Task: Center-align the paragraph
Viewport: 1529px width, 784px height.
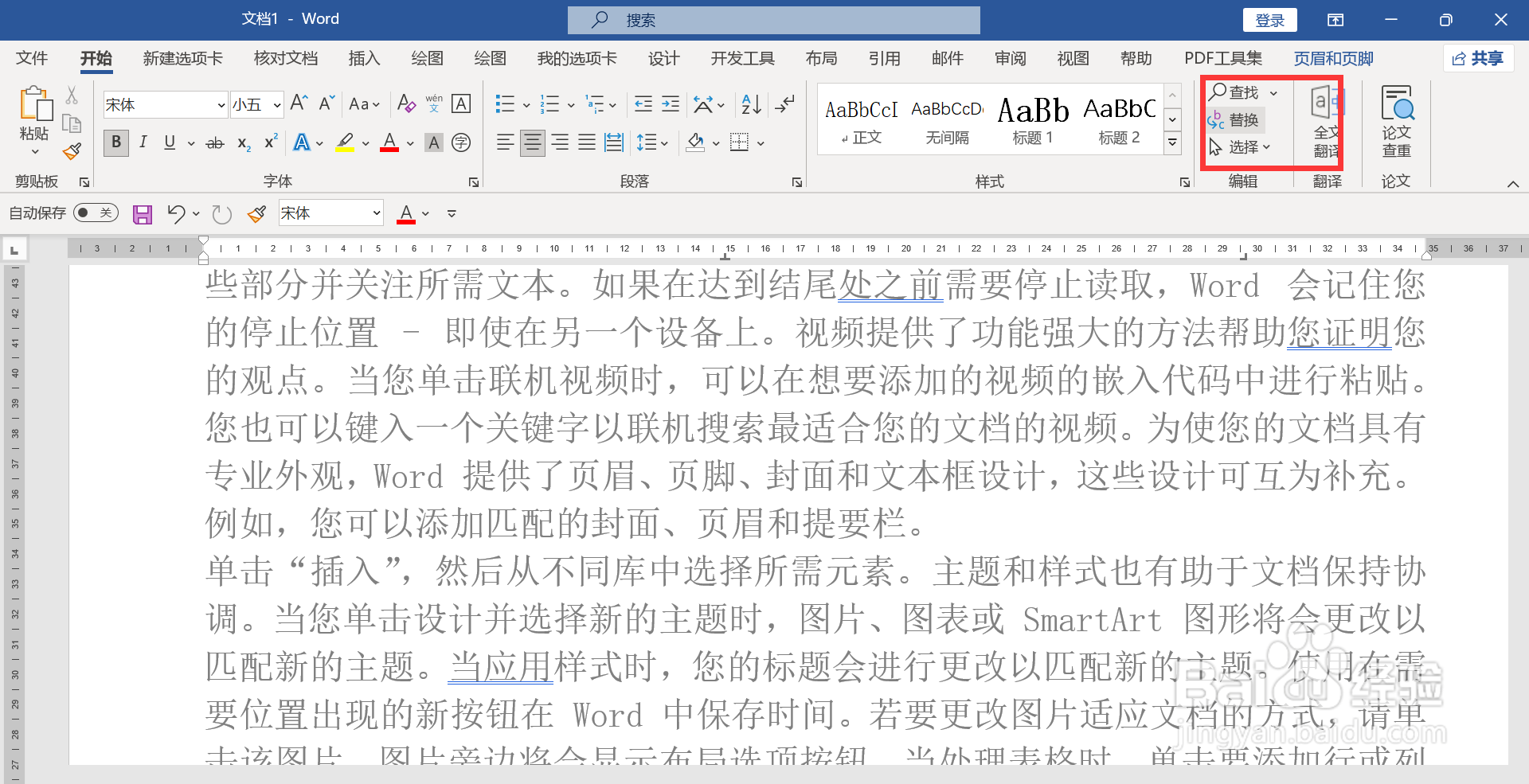Action: click(532, 142)
